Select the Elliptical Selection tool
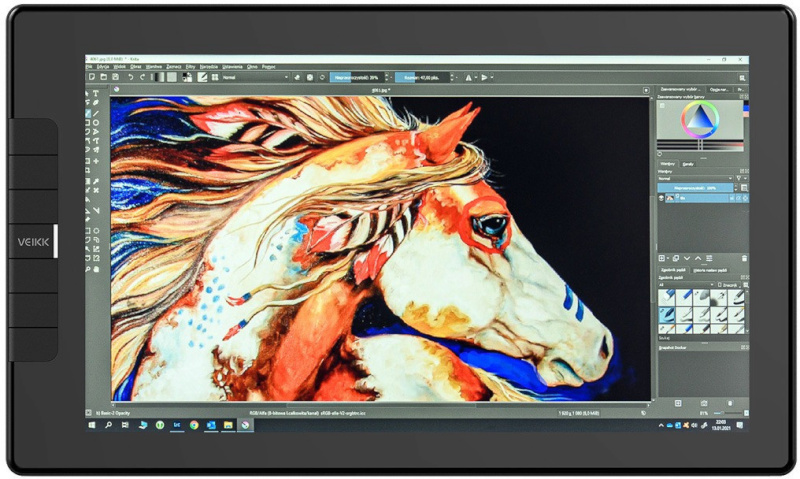Image resolution: width=800 pixels, height=479 pixels. tap(96, 231)
